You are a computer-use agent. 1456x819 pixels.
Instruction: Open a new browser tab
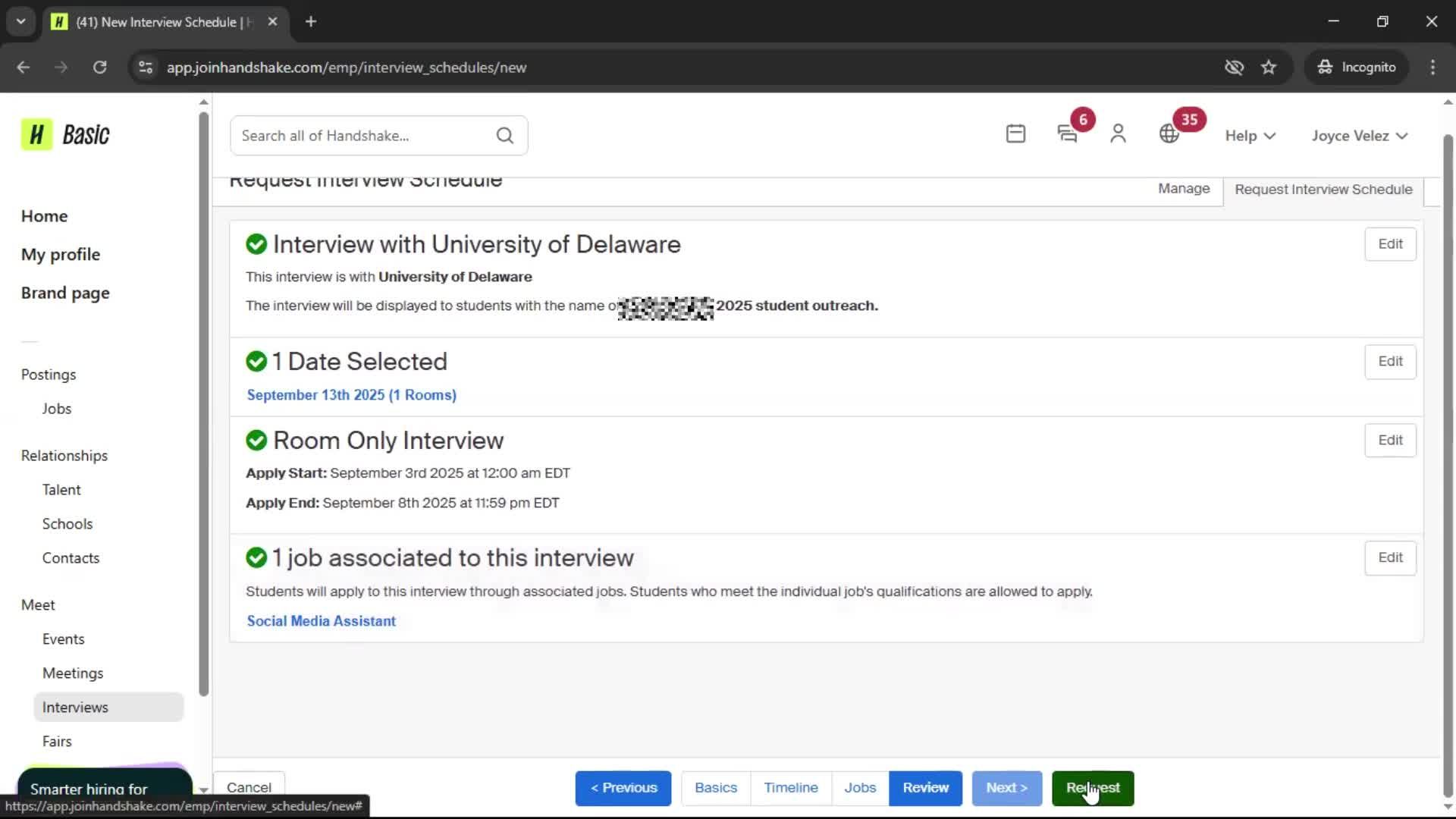(311, 22)
